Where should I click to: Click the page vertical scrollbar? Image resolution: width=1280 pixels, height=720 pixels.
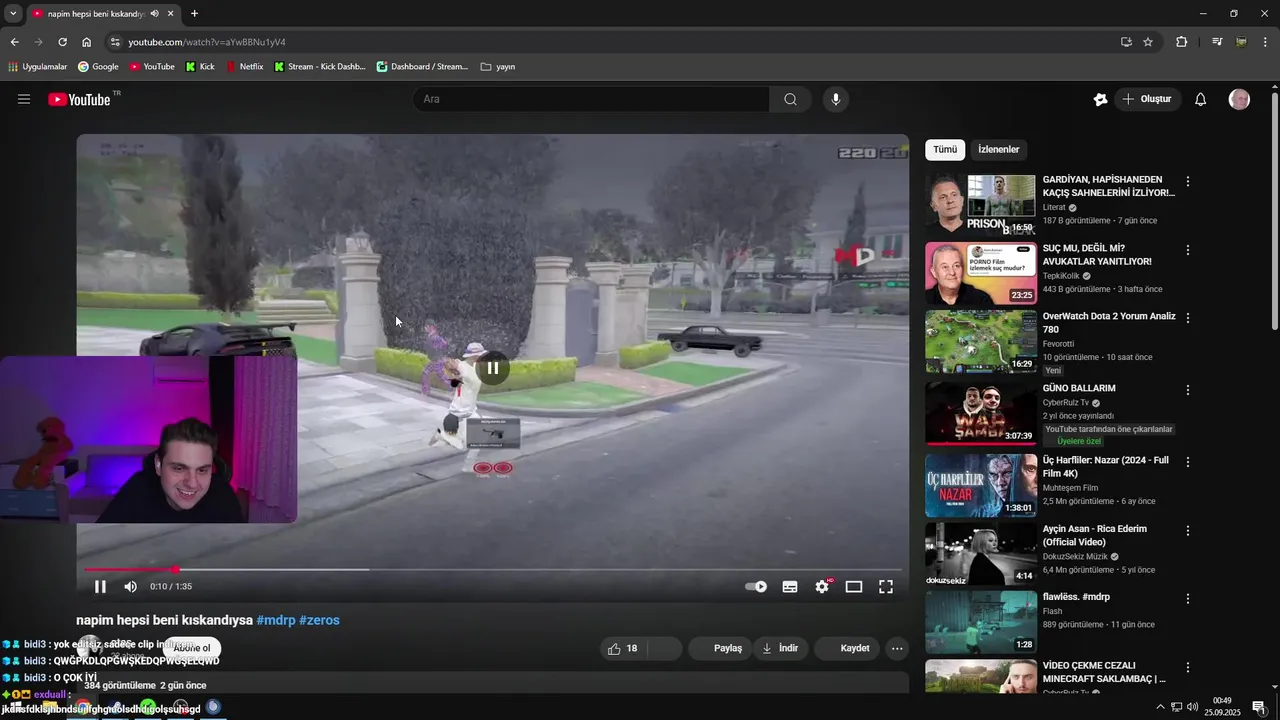pos(1274,210)
